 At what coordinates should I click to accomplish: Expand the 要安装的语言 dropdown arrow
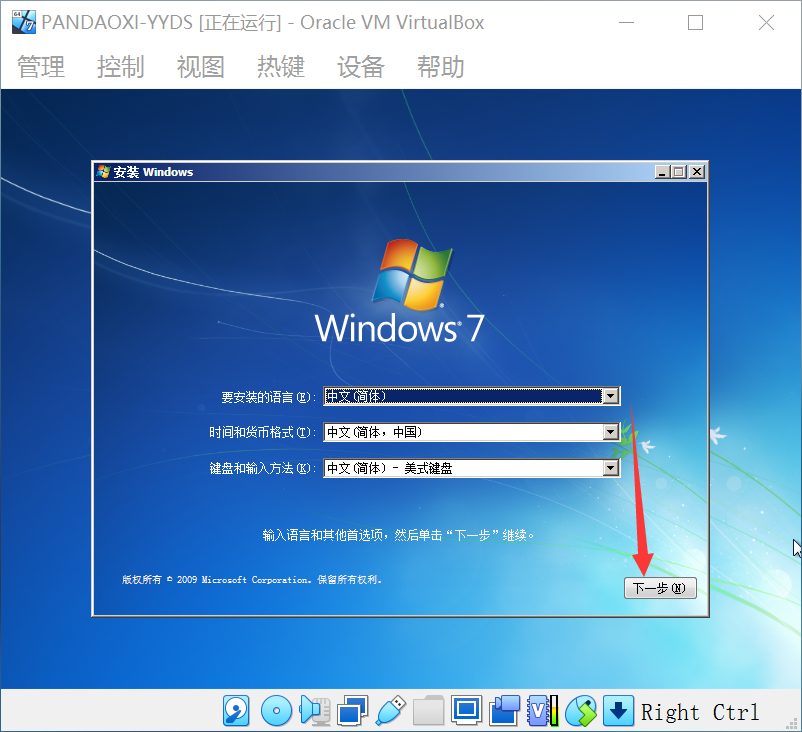(x=611, y=396)
